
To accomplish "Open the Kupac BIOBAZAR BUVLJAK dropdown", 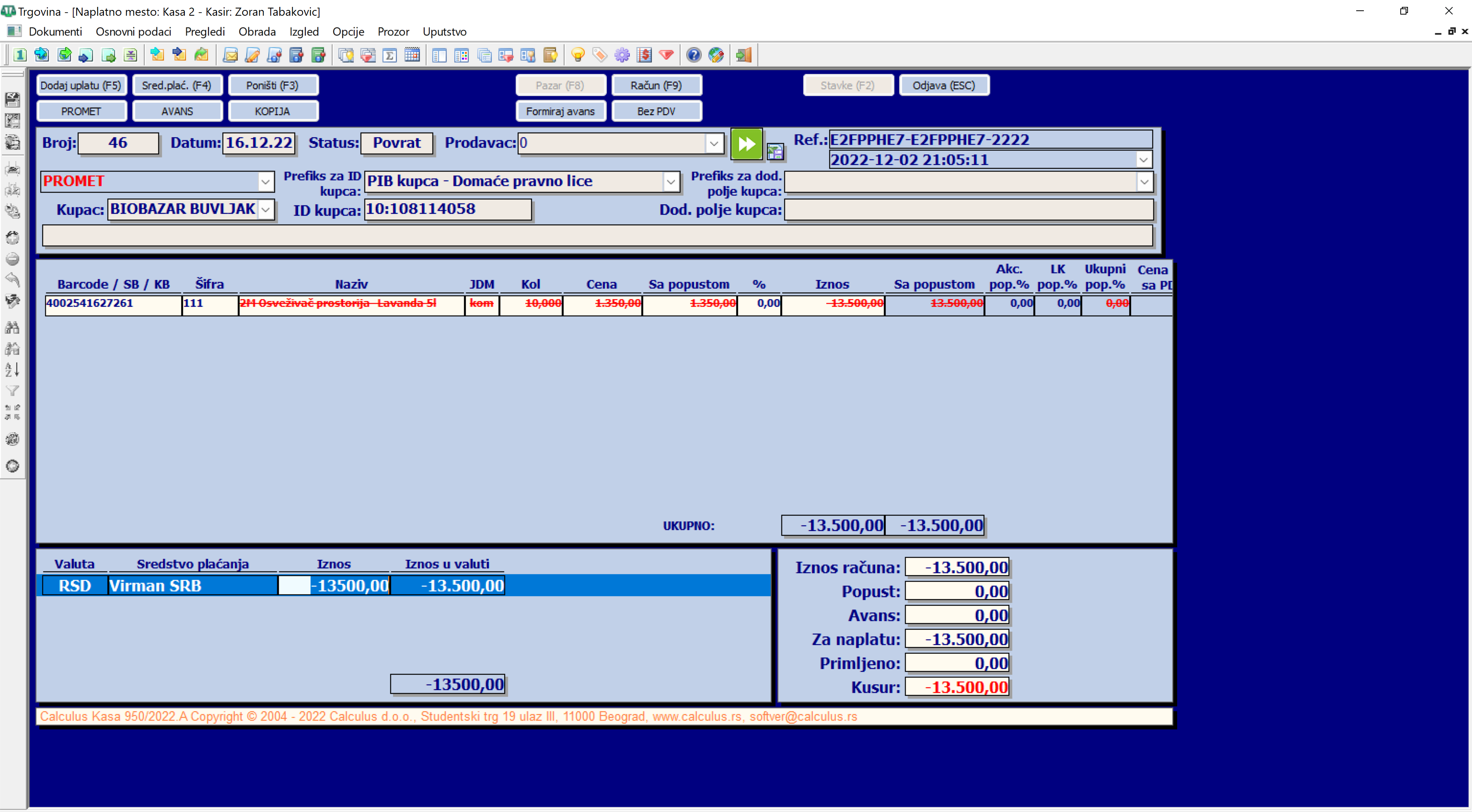I will (x=266, y=210).
